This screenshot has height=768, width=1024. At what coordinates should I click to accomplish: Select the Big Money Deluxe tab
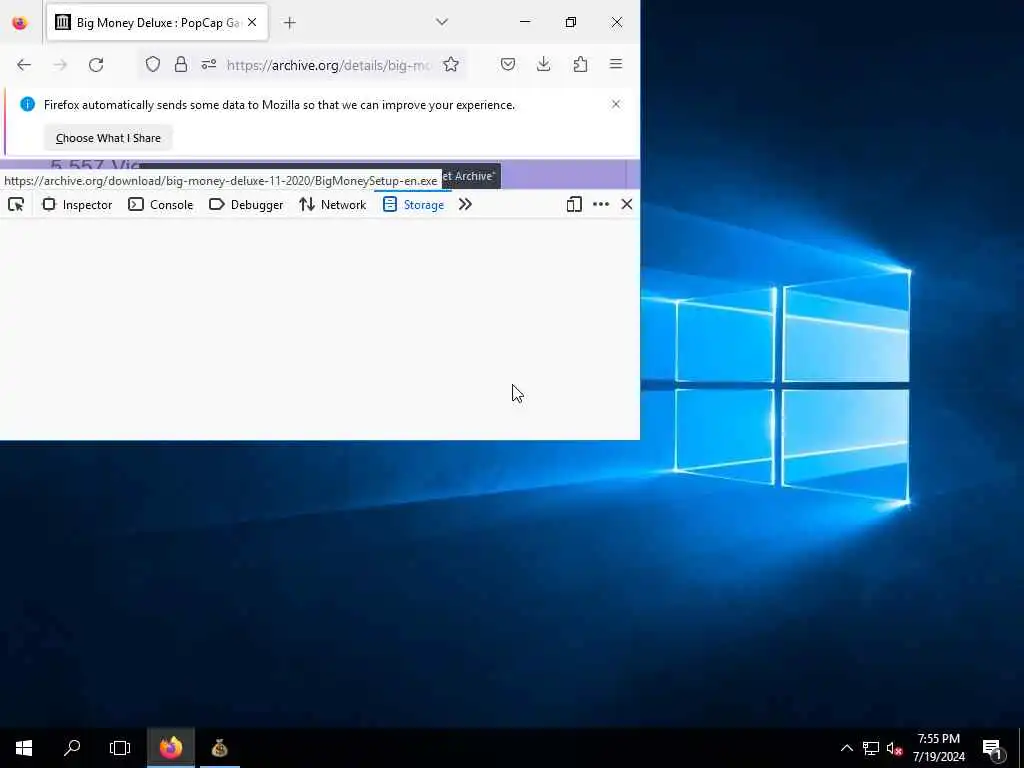(x=157, y=23)
